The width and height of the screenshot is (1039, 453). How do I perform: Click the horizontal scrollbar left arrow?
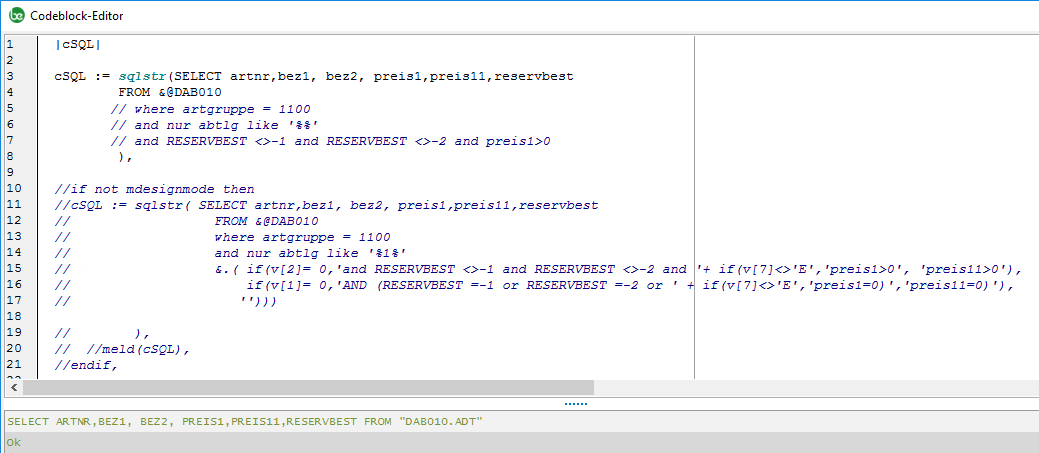(12, 387)
